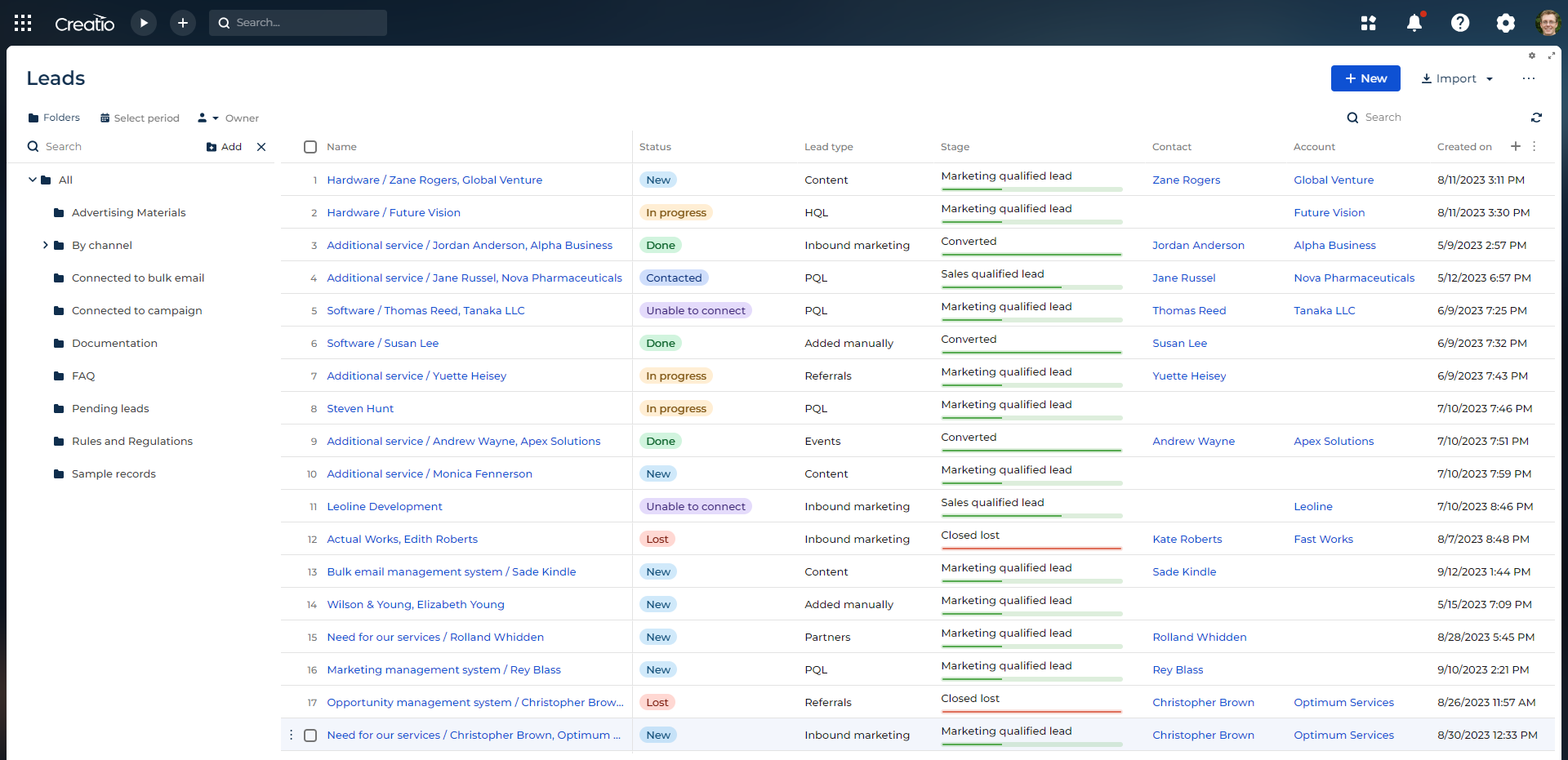Expand the By channel folder
This screenshot has width=1568, height=760.
pyautogui.click(x=46, y=245)
